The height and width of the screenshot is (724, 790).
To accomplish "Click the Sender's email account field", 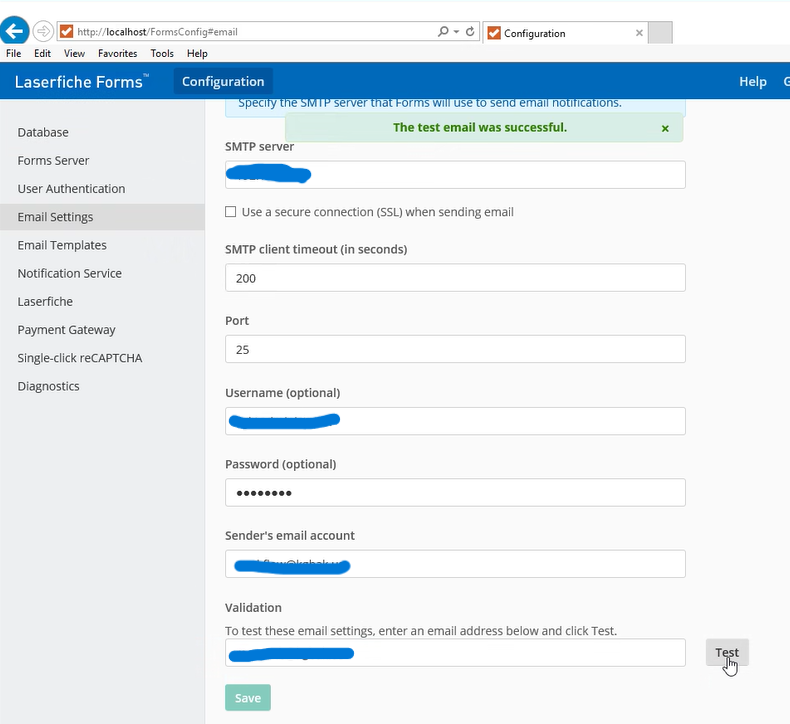I will [455, 564].
